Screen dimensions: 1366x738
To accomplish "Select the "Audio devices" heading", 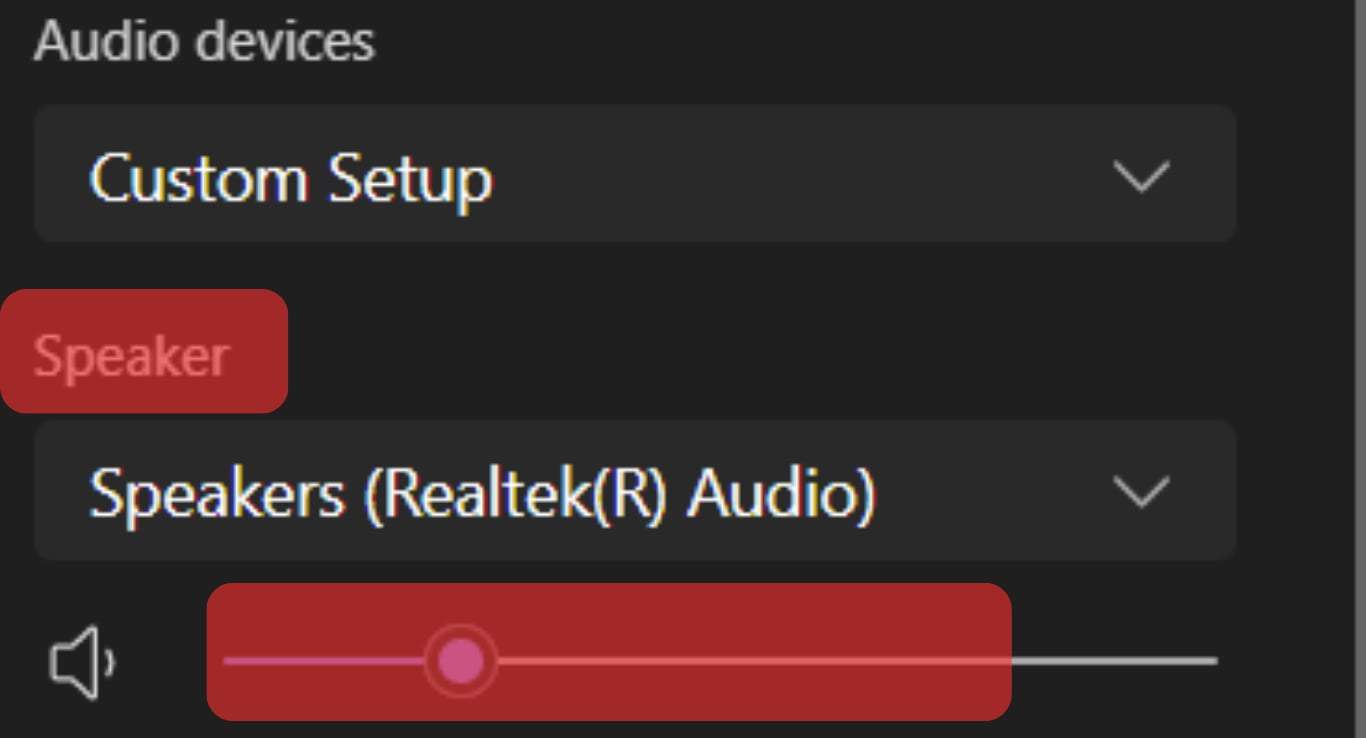I will click(204, 42).
